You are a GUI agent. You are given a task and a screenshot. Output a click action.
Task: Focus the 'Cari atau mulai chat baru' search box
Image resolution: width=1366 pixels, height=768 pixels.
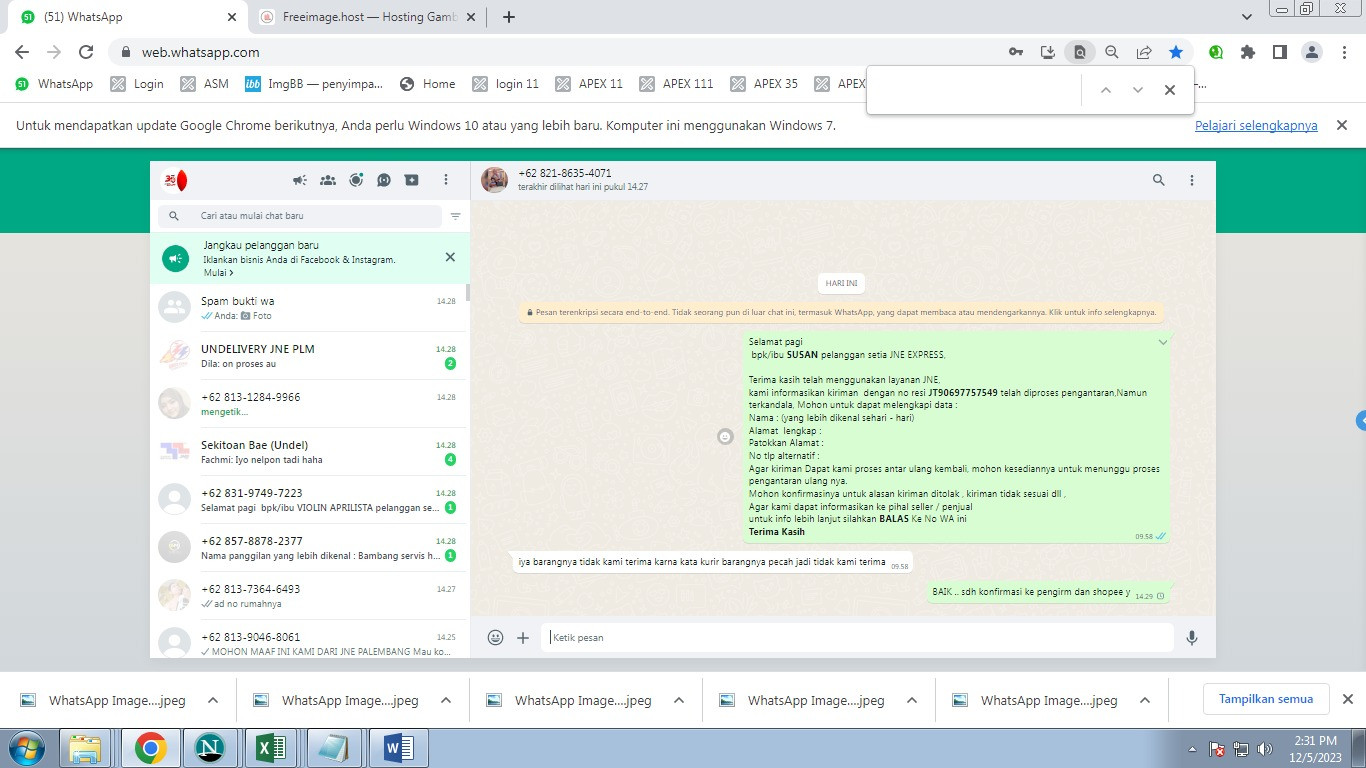coord(300,216)
